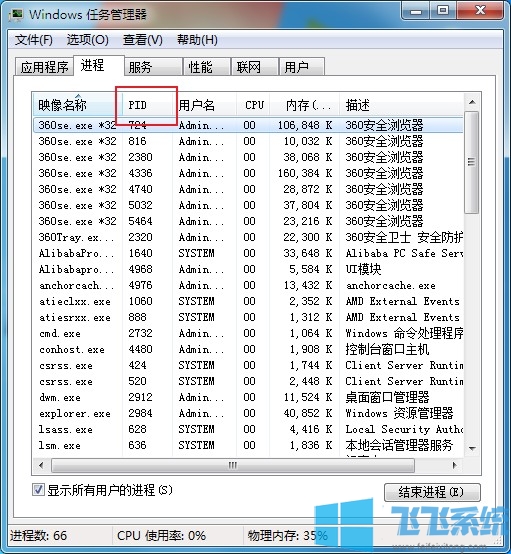Select the atieclxx.exe process row
This screenshot has height=554, width=511.
point(248,301)
